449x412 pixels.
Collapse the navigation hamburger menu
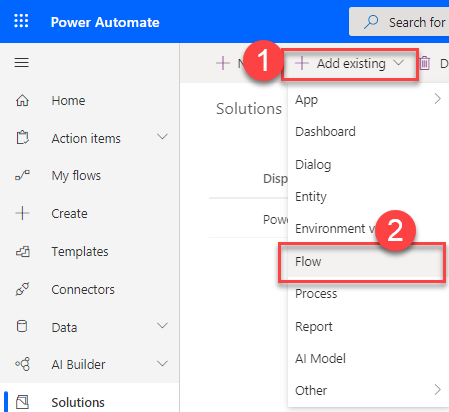tap(22, 62)
